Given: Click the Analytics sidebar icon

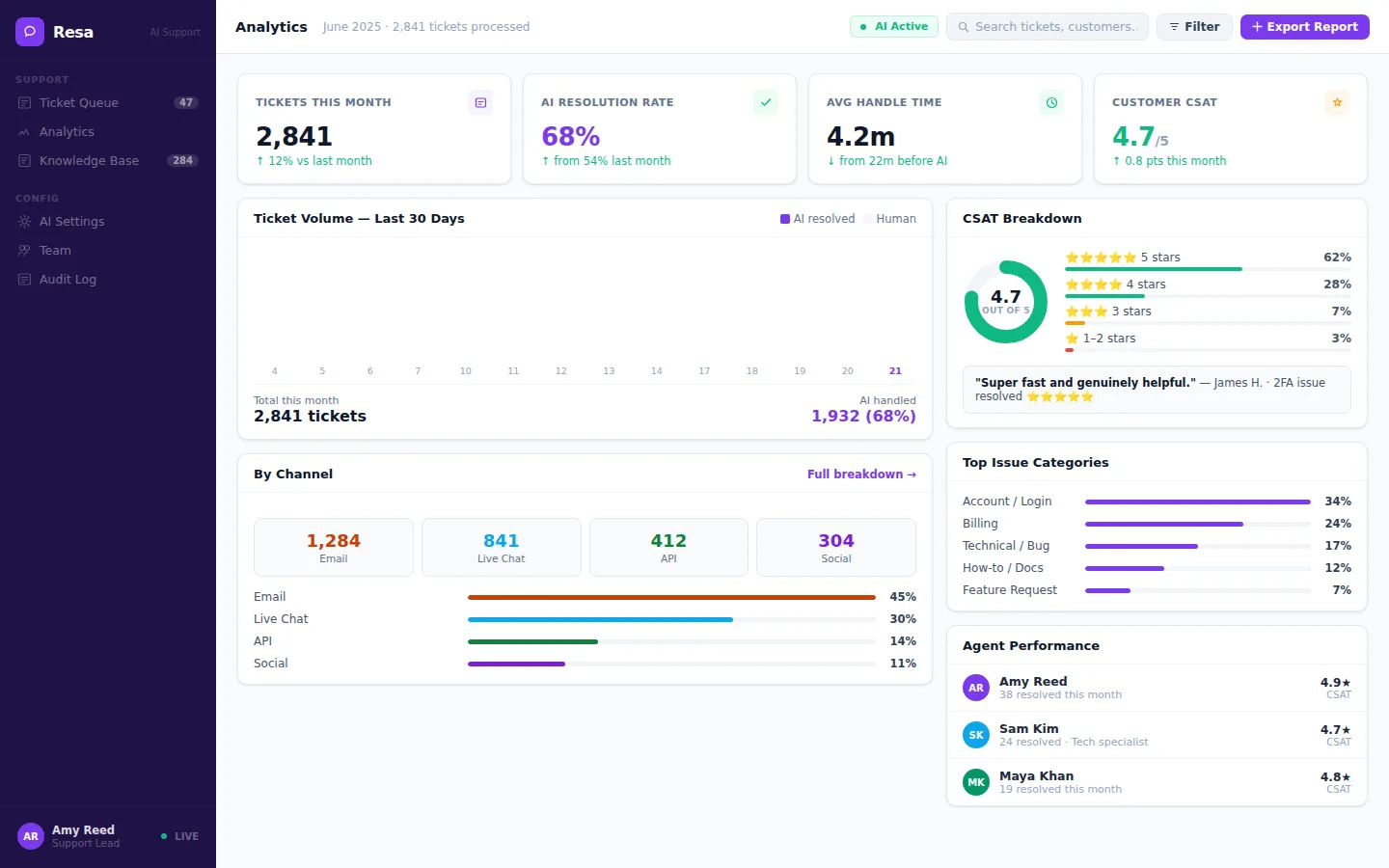Looking at the screenshot, I should click(25, 131).
